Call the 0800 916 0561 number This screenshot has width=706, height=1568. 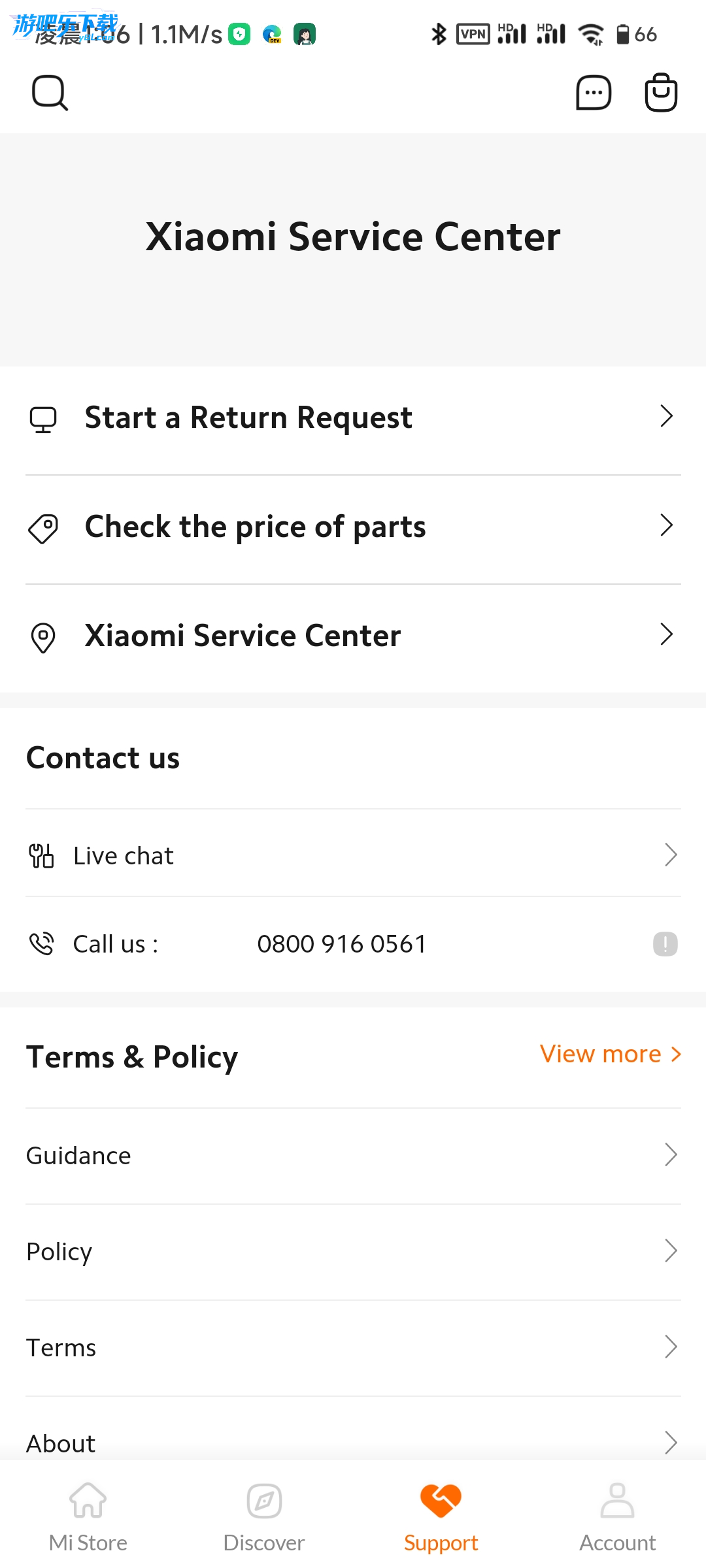pos(341,944)
